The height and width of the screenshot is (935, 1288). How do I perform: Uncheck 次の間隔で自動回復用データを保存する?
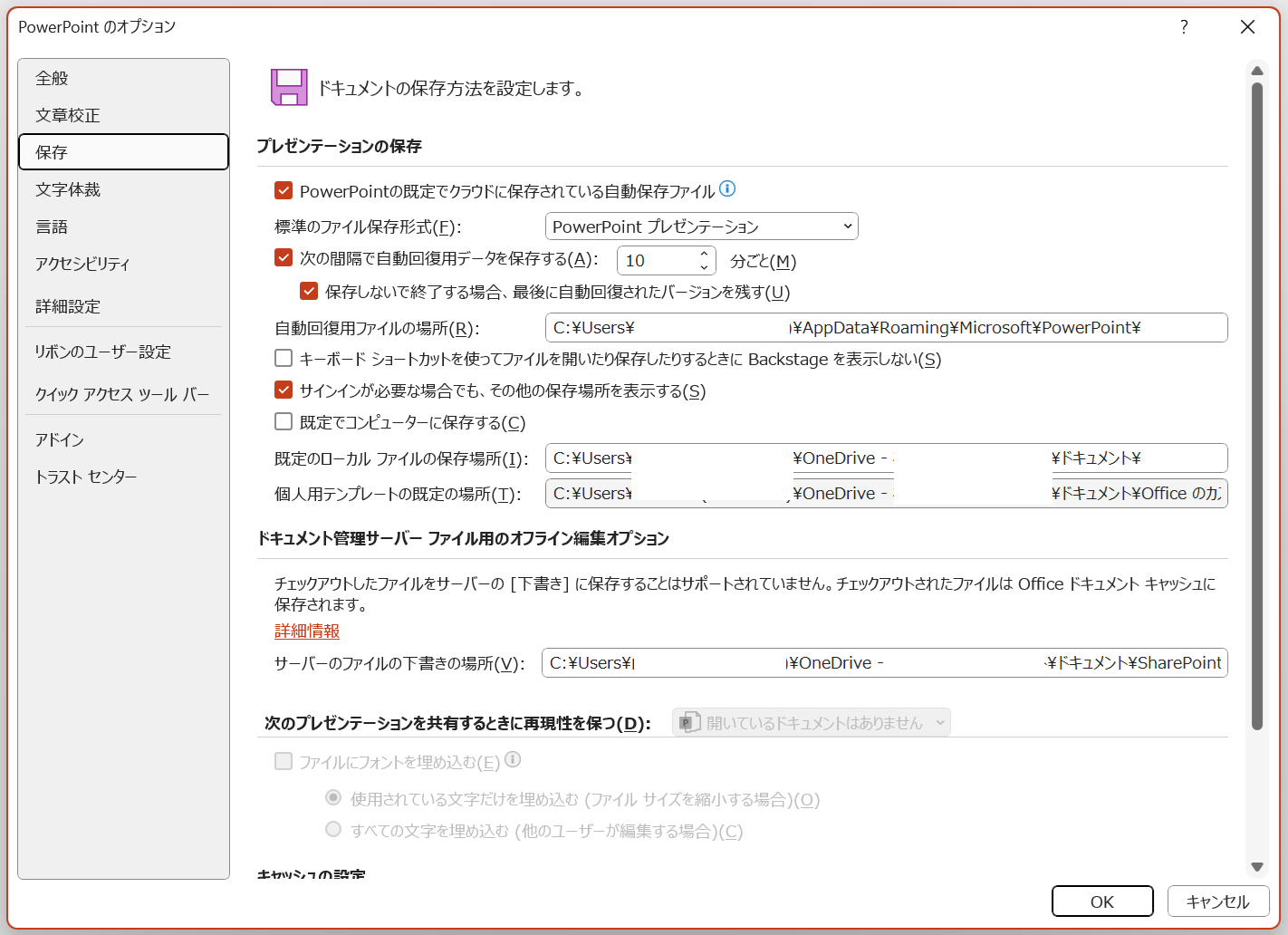coord(284,257)
